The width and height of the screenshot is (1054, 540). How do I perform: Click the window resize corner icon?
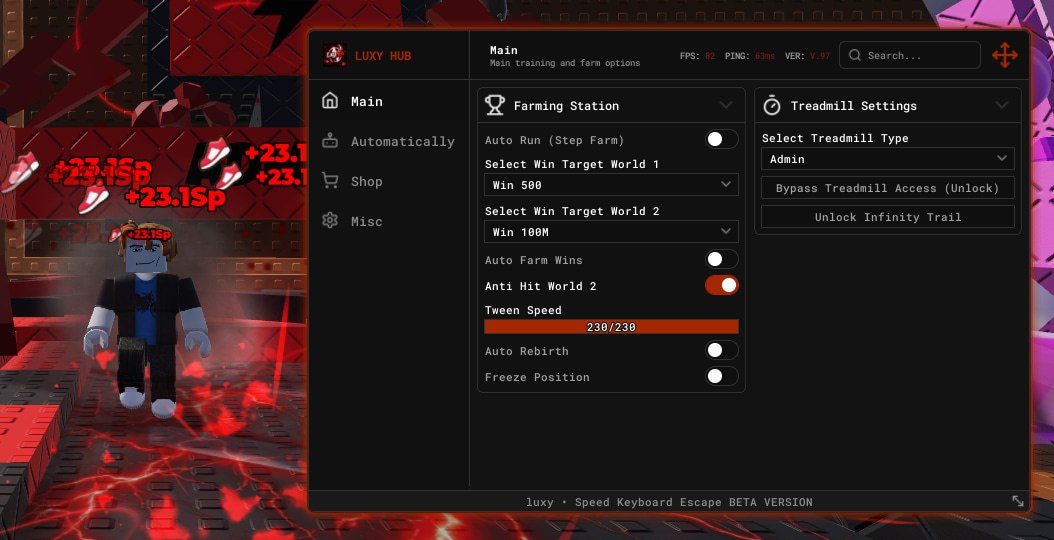pyautogui.click(x=1018, y=501)
